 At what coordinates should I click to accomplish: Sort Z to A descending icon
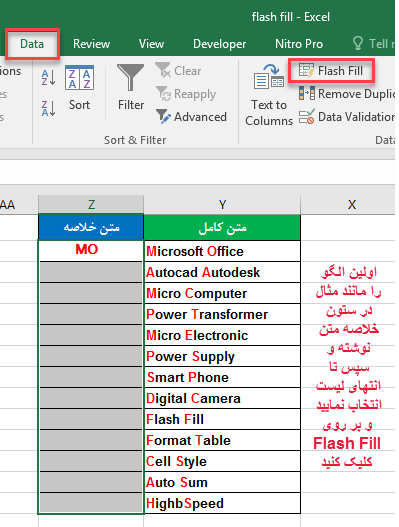[x=48, y=108]
